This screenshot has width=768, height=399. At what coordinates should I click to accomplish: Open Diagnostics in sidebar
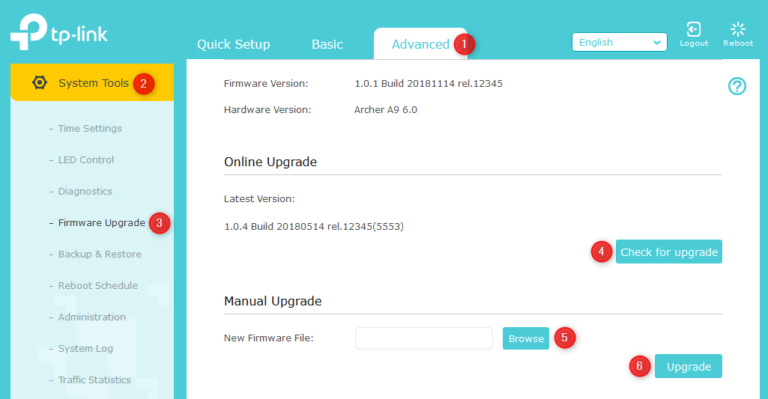(85, 191)
